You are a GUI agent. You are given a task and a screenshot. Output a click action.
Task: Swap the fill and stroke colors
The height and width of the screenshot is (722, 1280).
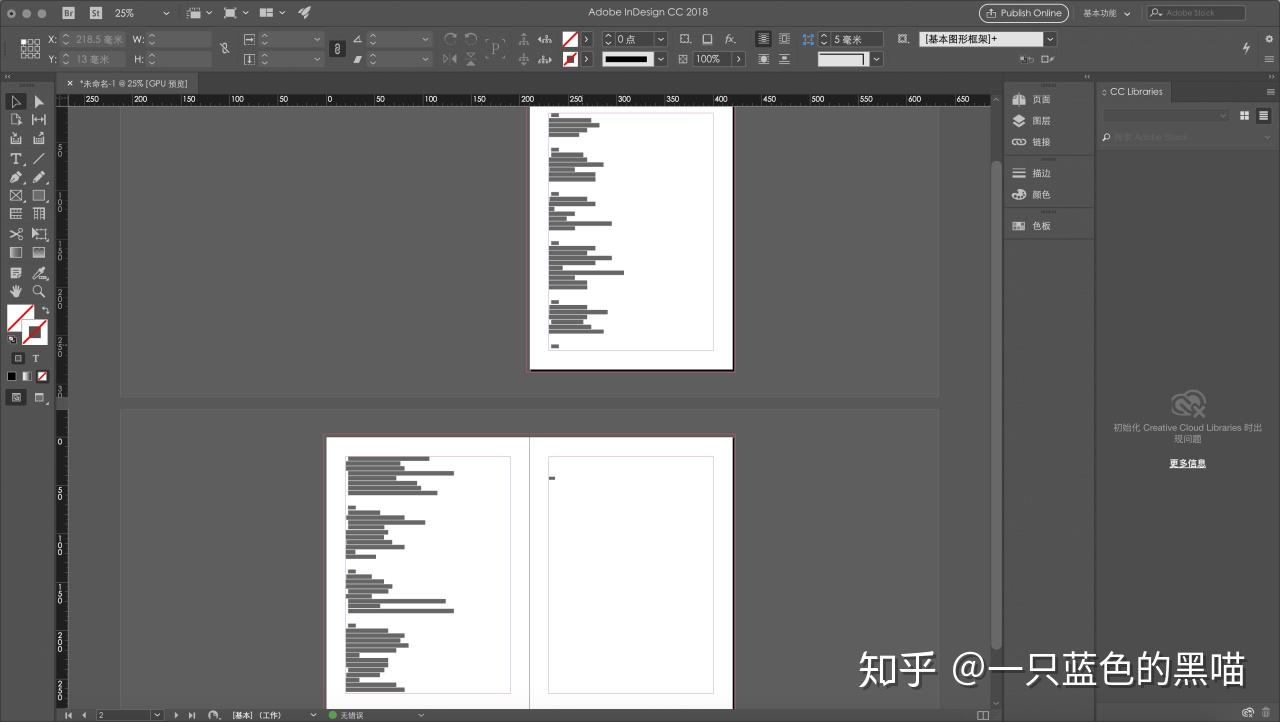(43, 308)
